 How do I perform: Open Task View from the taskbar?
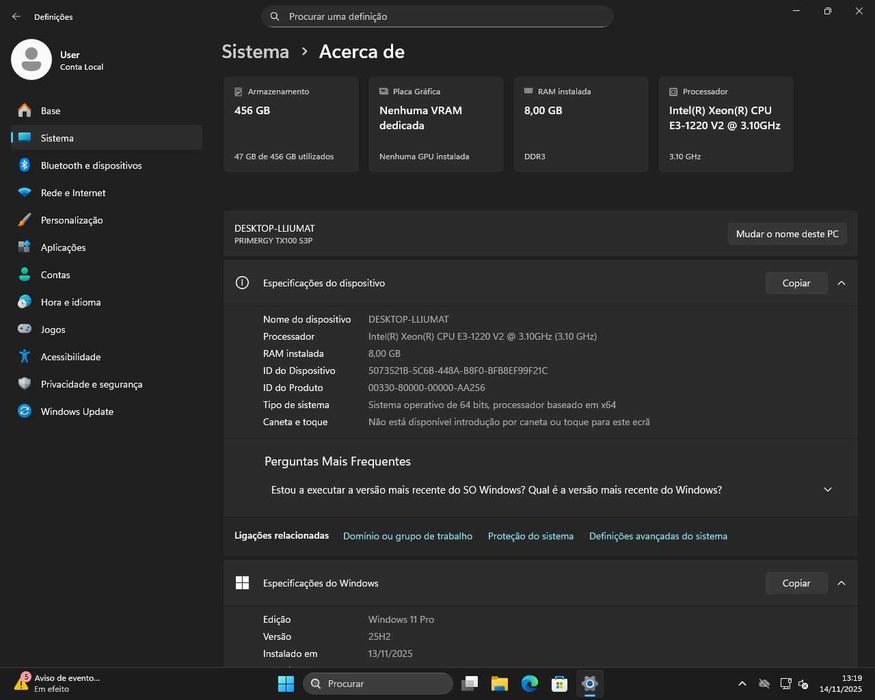(x=470, y=684)
